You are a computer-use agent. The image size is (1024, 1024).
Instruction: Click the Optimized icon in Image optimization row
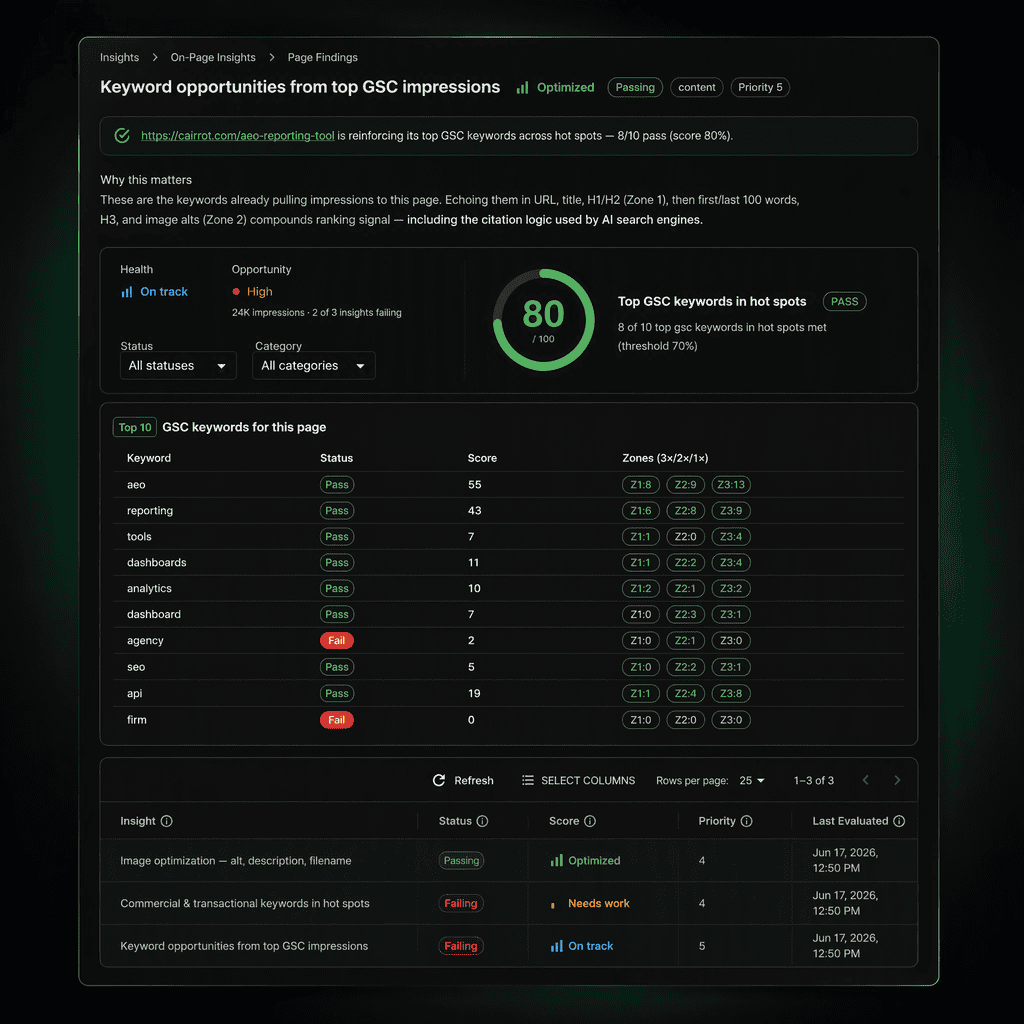(556, 861)
